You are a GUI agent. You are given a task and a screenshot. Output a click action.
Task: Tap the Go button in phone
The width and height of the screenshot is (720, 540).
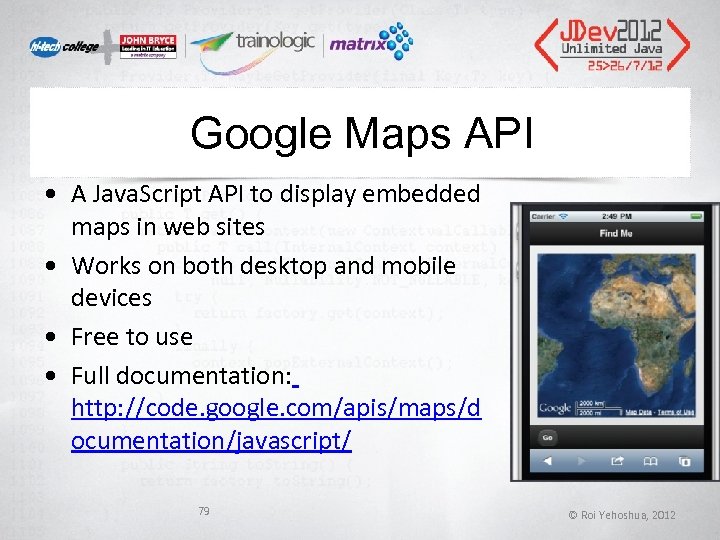tap(547, 438)
